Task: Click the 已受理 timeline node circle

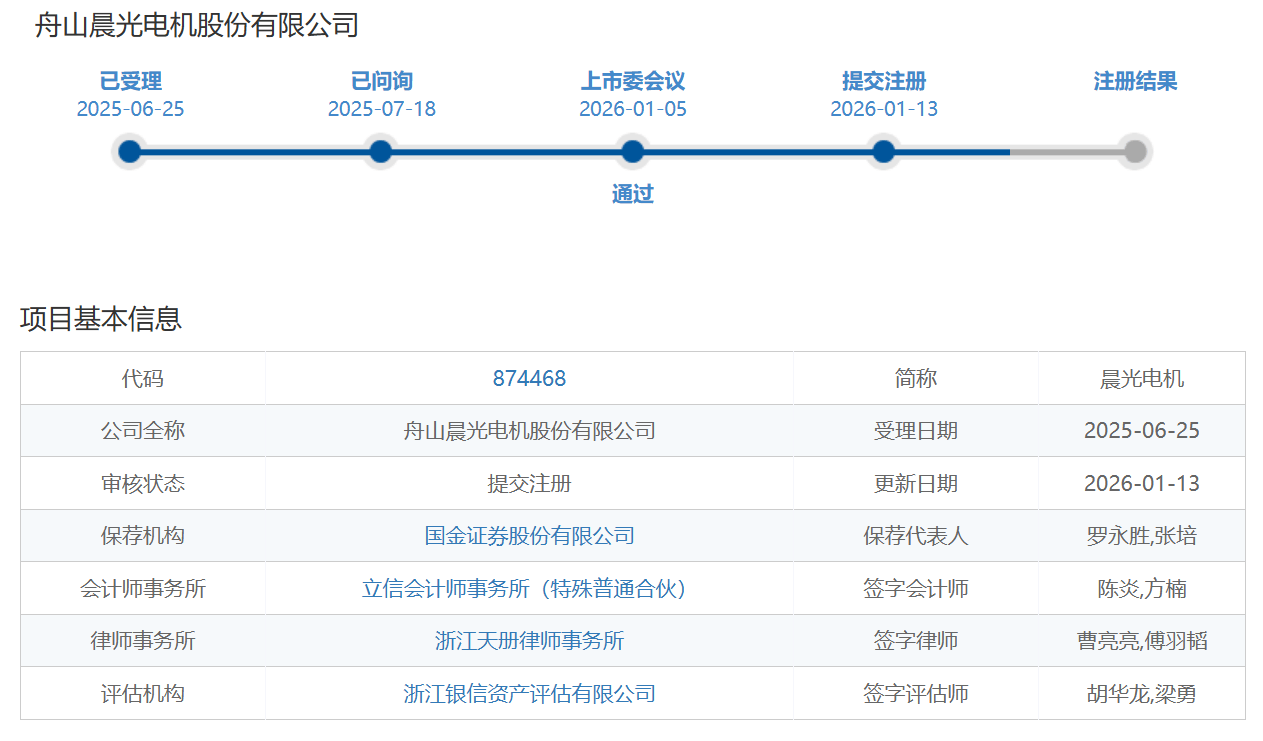Action: click(129, 152)
